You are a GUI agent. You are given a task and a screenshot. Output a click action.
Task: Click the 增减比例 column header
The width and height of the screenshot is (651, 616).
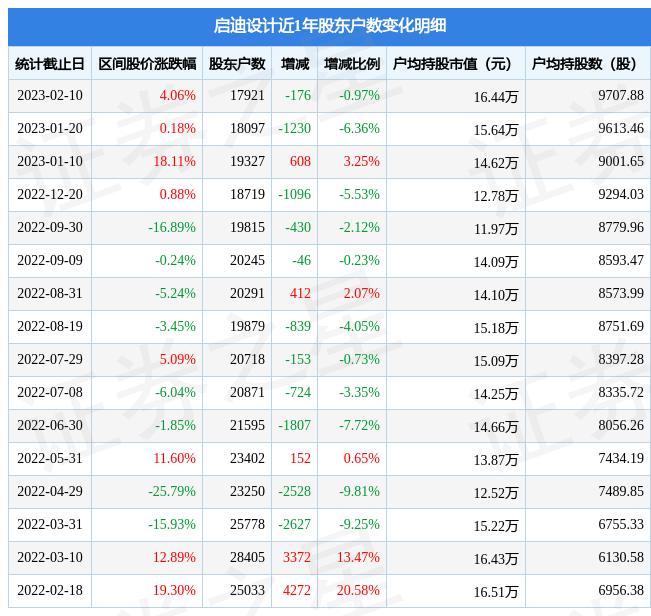352,64
